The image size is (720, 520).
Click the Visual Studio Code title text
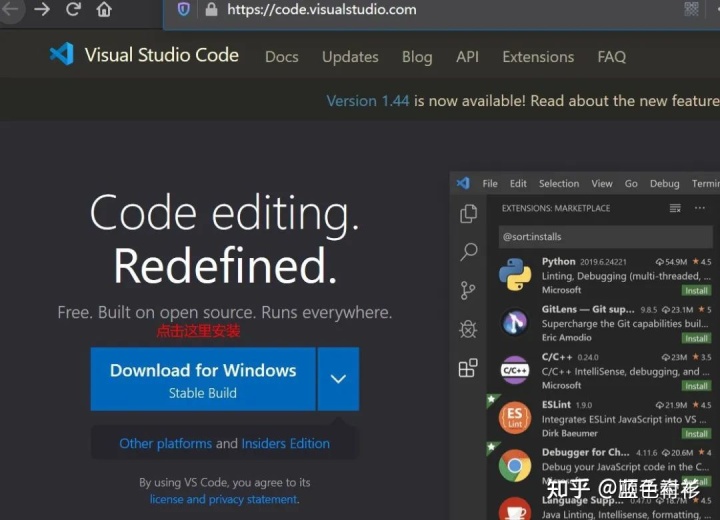pyautogui.click(x=161, y=55)
